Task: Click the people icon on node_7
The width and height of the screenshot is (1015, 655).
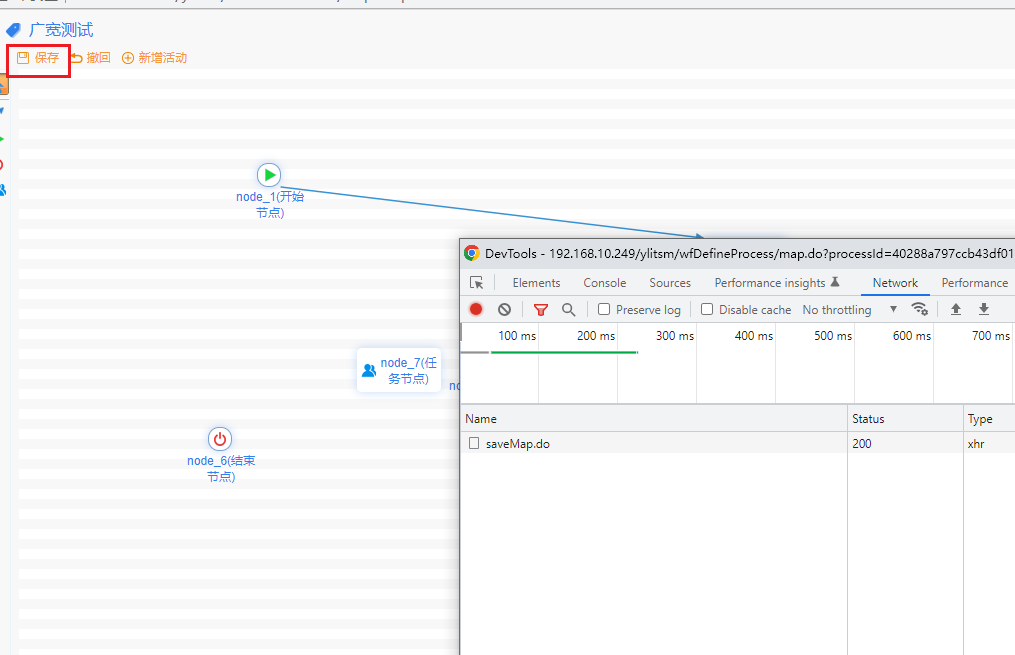Action: tap(369, 371)
